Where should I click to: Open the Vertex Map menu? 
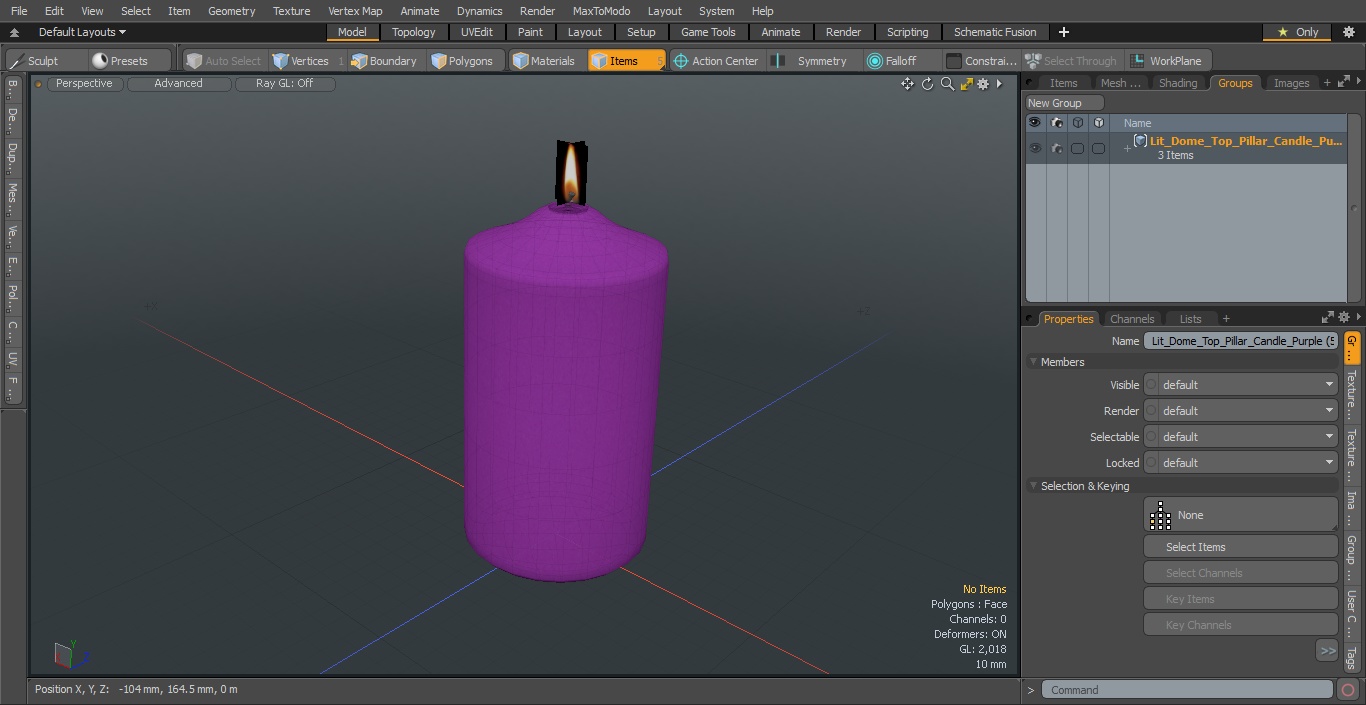tap(355, 11)
